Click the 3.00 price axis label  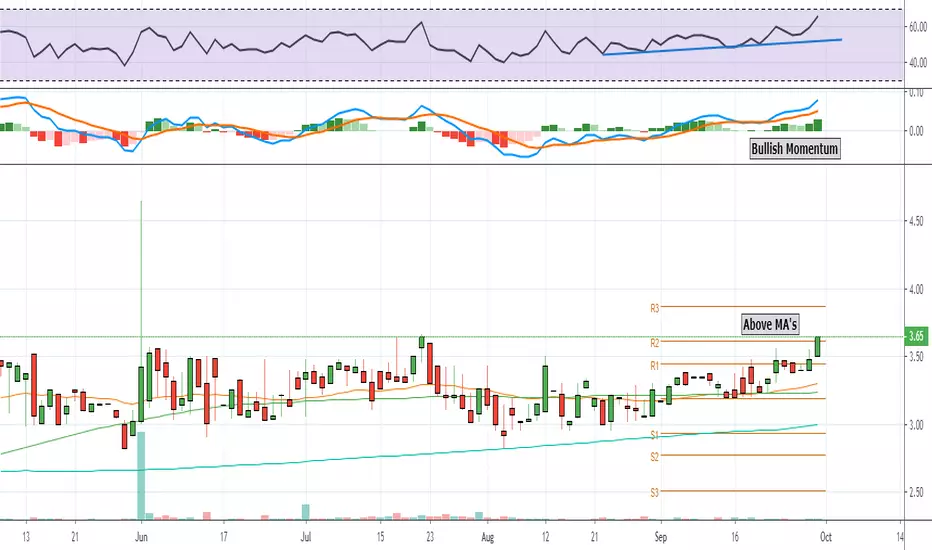pyautogui.click(x=916, y=425)
